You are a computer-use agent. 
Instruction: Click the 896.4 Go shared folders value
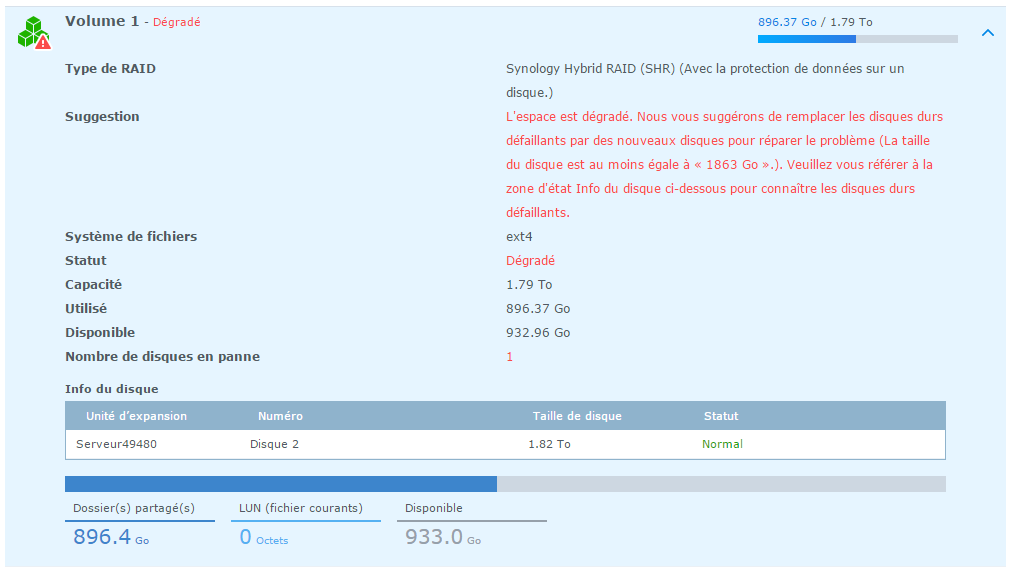pos(111,537)
